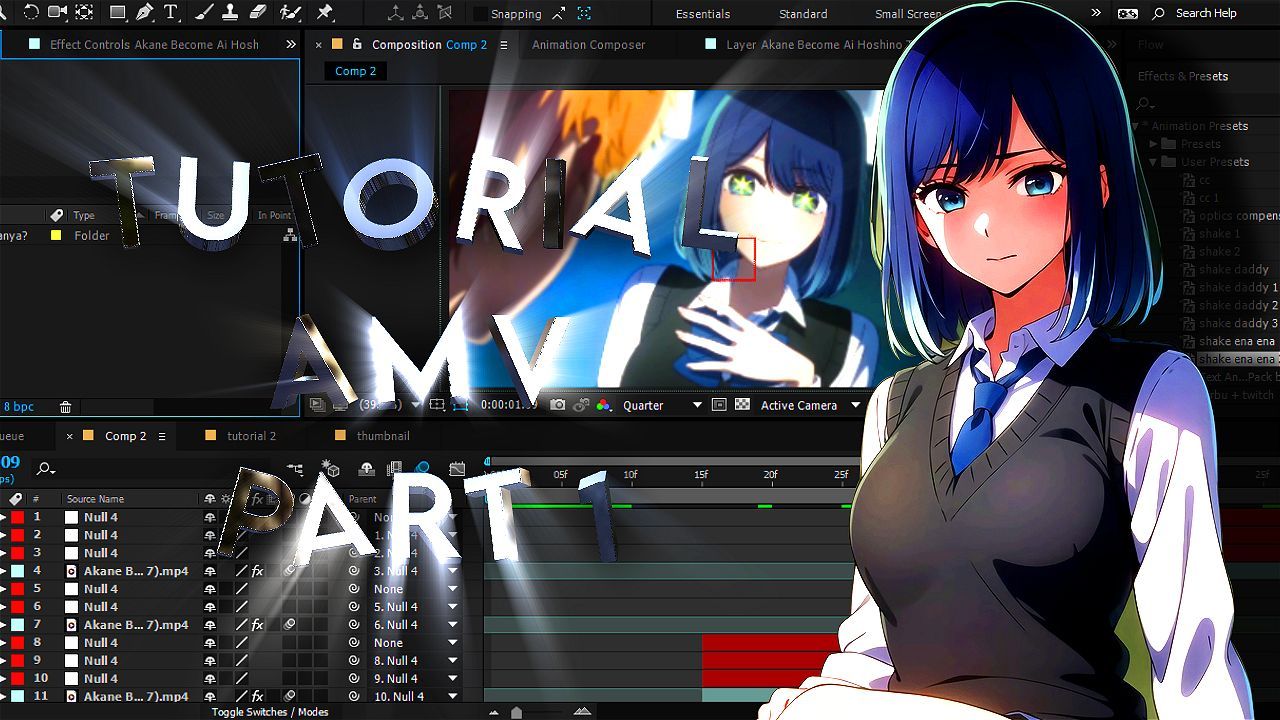Select the Eraser tool
This screenshot has width=1280, height=720.
point(257,13)
